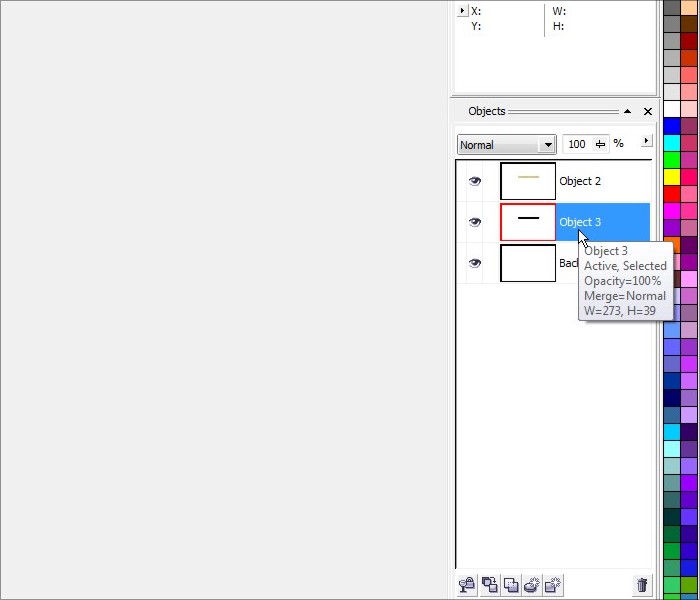Hide the Background layer via eye icon
700x600 pixels.
(x=475, y=263)
